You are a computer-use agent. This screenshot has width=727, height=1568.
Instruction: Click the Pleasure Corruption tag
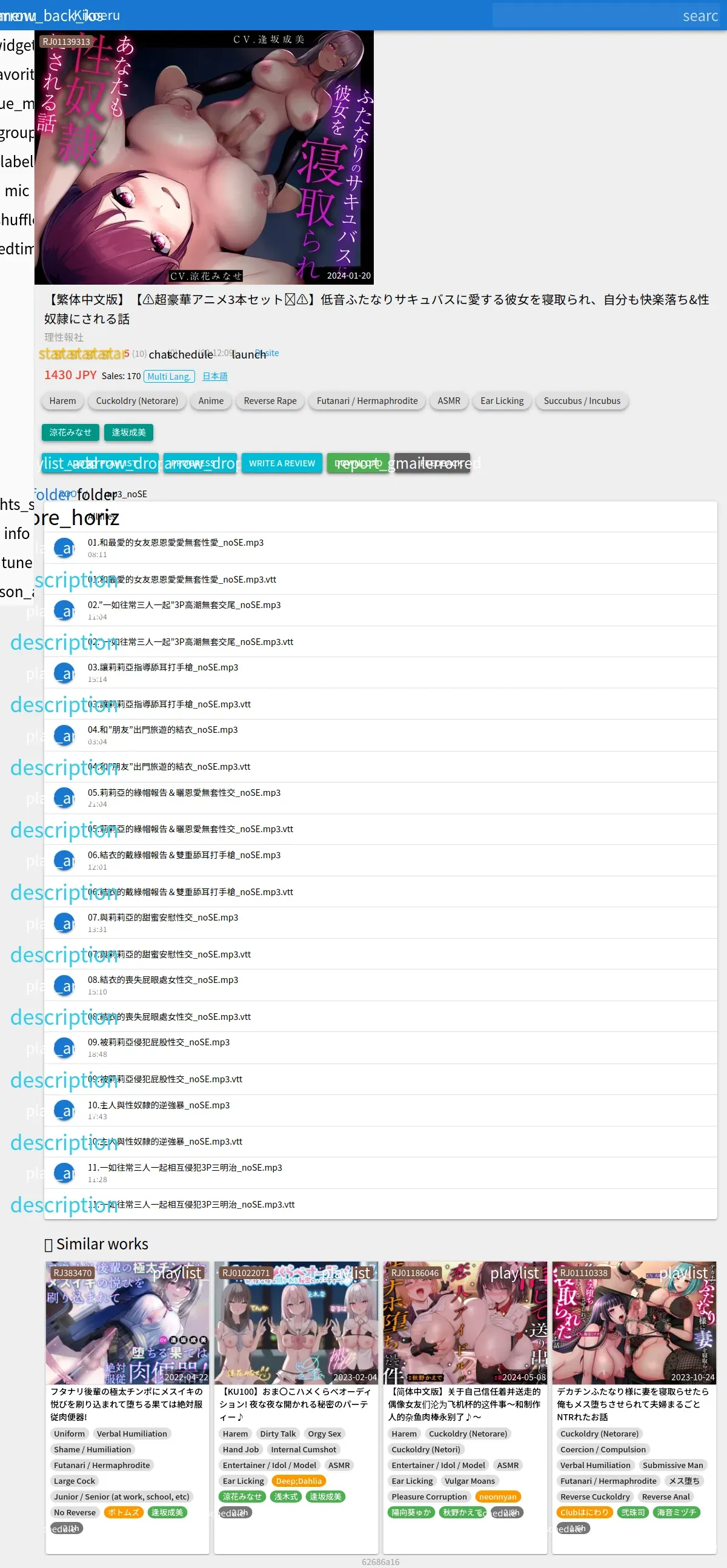(430, 1497)
